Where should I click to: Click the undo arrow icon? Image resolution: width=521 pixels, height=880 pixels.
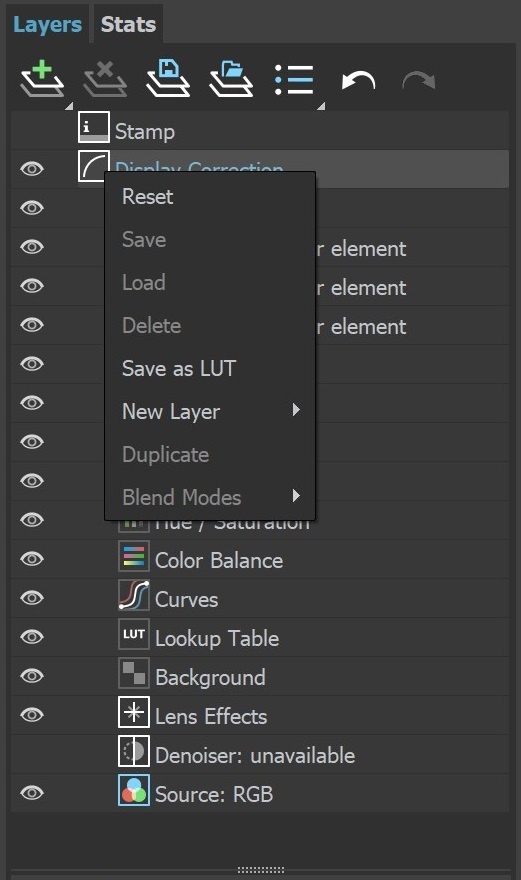[358, 80]
